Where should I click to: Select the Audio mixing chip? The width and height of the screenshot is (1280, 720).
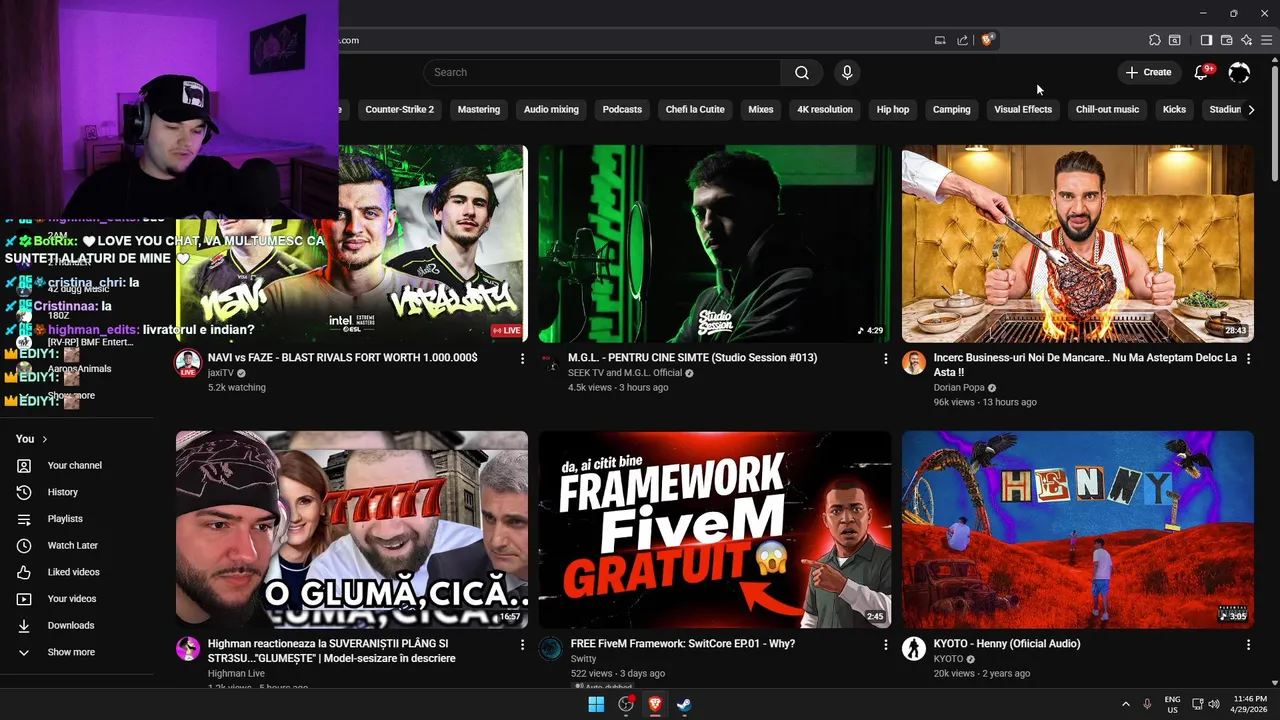coord(551,109)
